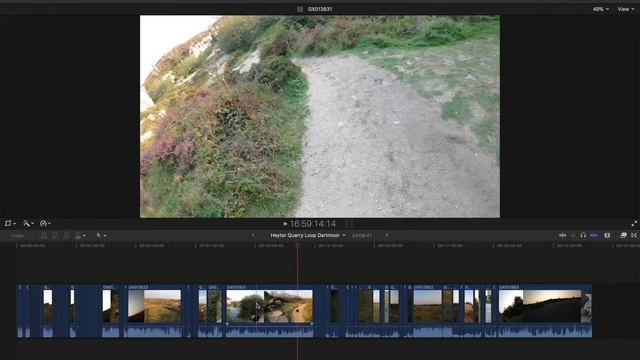
Task: Append the selected clip to storyline
Action: [67, 236]
